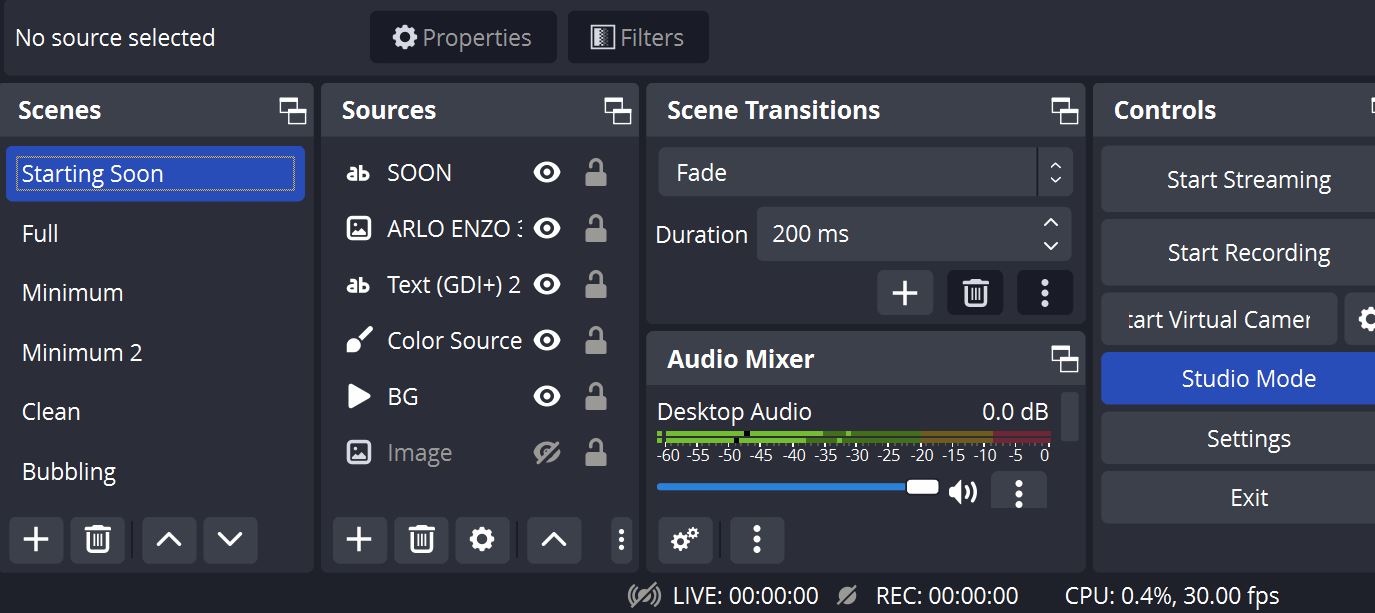The width and height of the screenshot is (1375, 613).
Task: Lock the BG source
Action: point(595,396)
